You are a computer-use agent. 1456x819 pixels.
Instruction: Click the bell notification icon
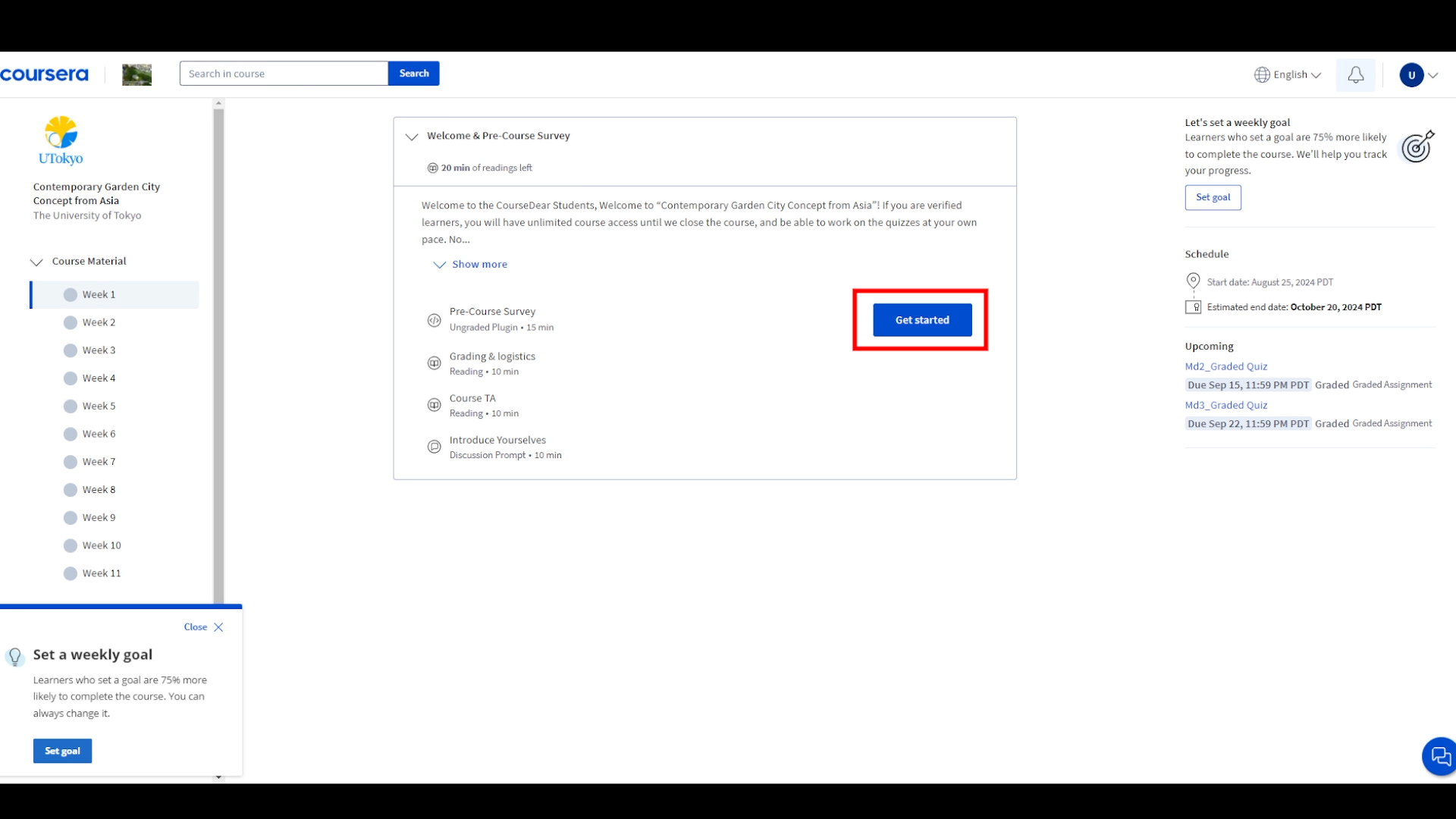point(1355,74)
